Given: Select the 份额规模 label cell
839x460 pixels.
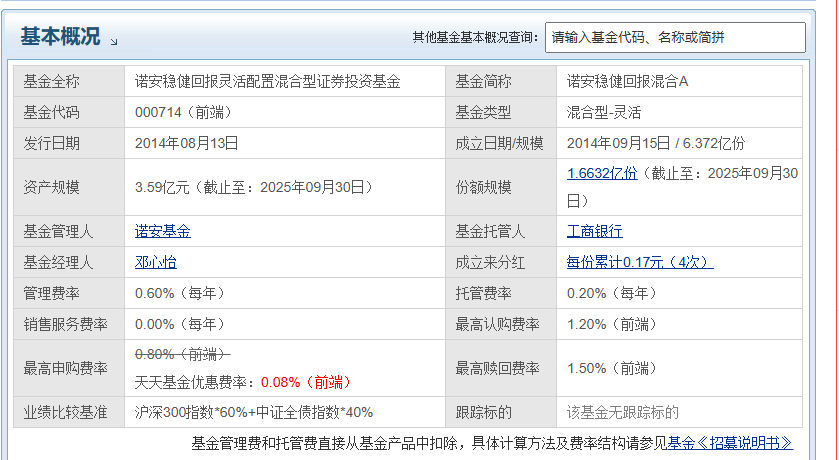Looking at the screenshot, I should coord(501,187).
